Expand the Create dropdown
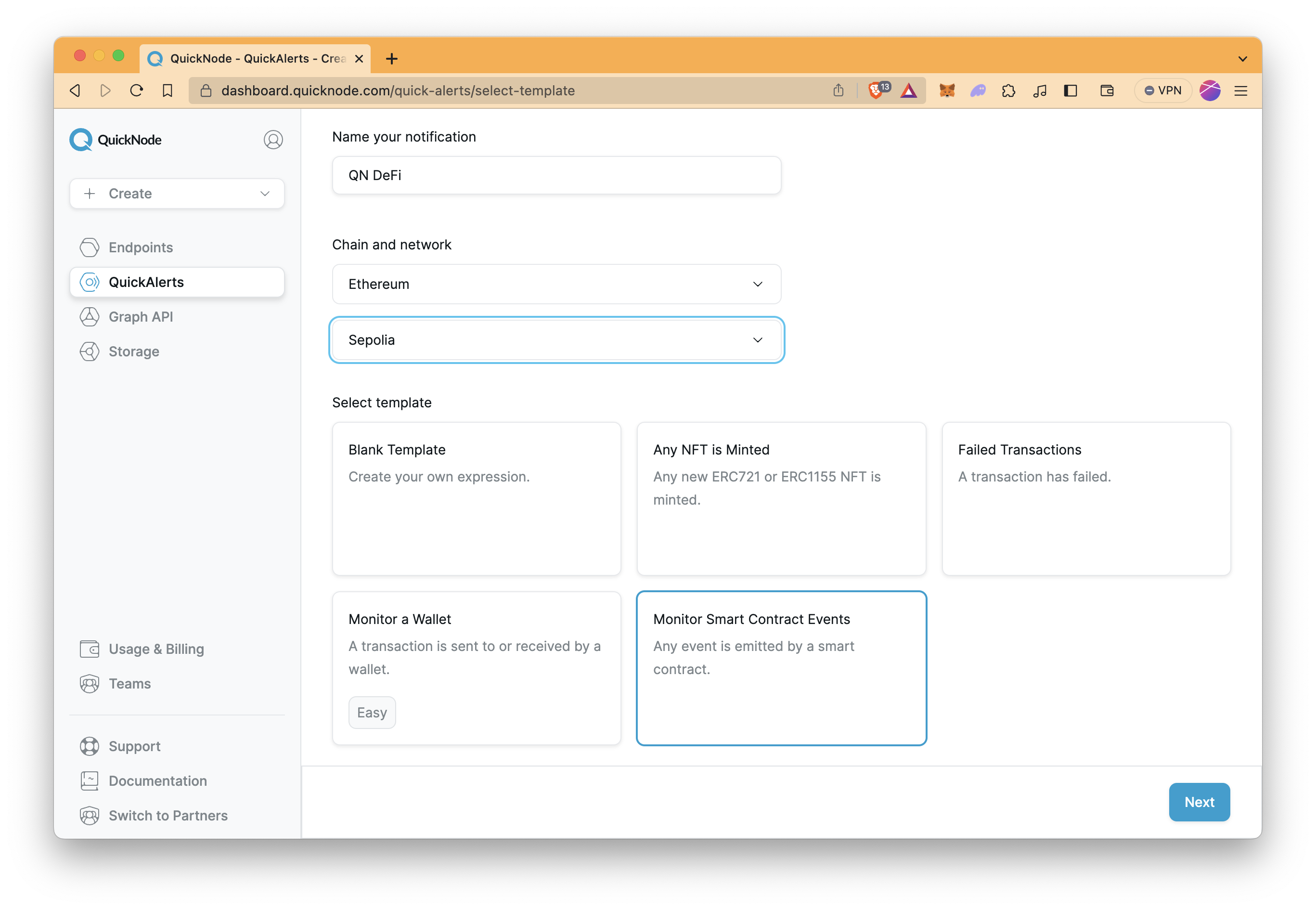Image resolution: width=1316 pixels, height=910 pixels. pyautogui.click(x=177, y=194)
